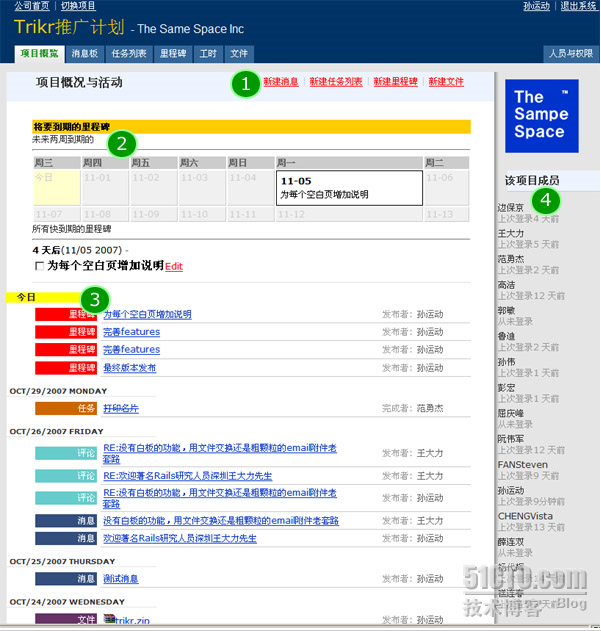Image resolution: width=601 pixels, height=631 pixels.
Task: Select the 今日 calendar cell
Action: (x=57, y=188)
